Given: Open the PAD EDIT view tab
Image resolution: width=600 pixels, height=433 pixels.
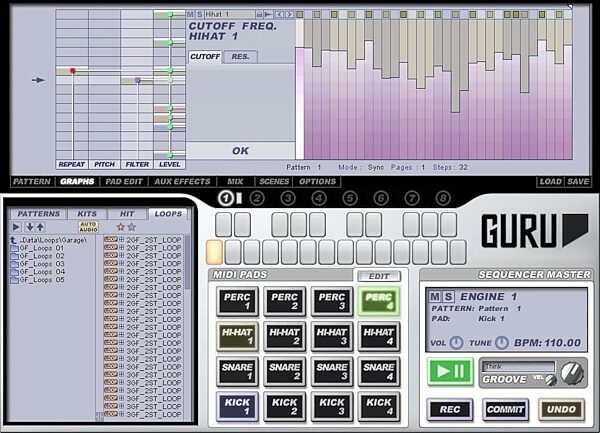Looking at the screenshot, I should pyautogui.click(x=124, y=182).
